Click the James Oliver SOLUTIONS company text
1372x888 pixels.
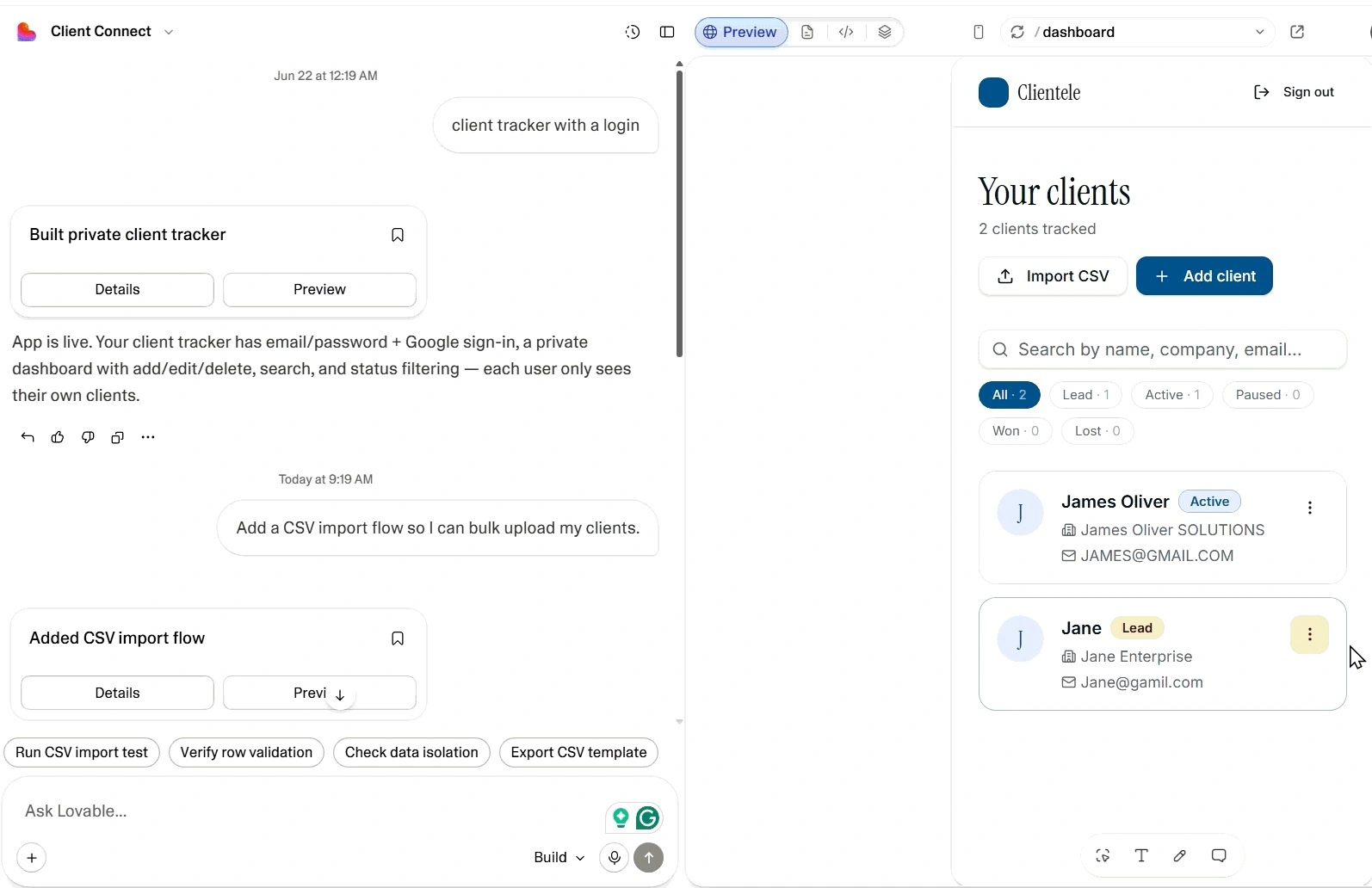coord(1172,530)
